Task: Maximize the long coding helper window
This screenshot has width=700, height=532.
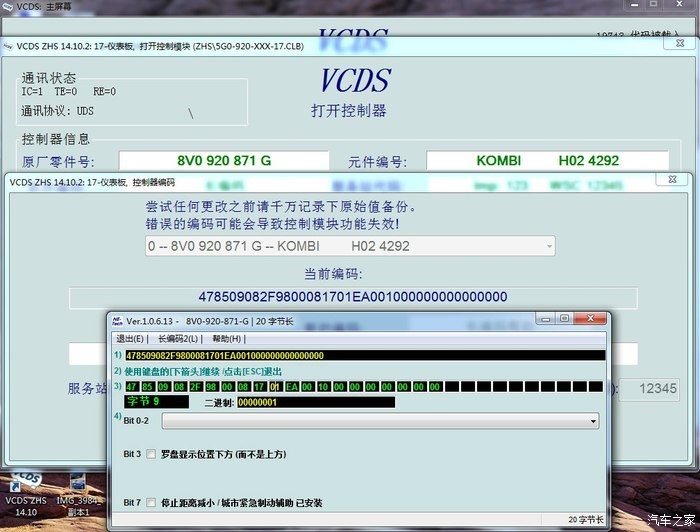Action: coord(564,318)
